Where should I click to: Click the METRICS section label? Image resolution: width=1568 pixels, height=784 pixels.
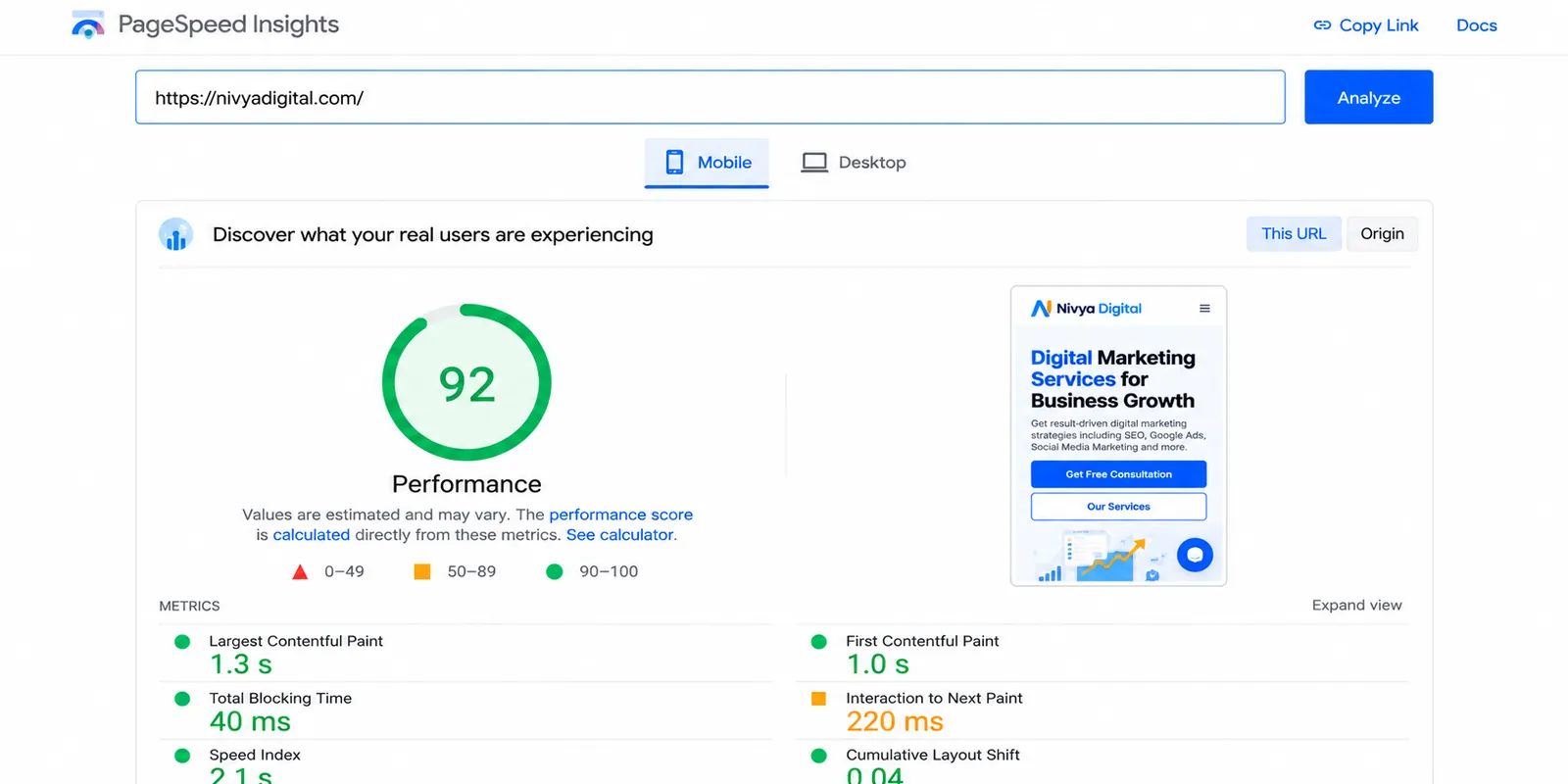tap(189, 607)
